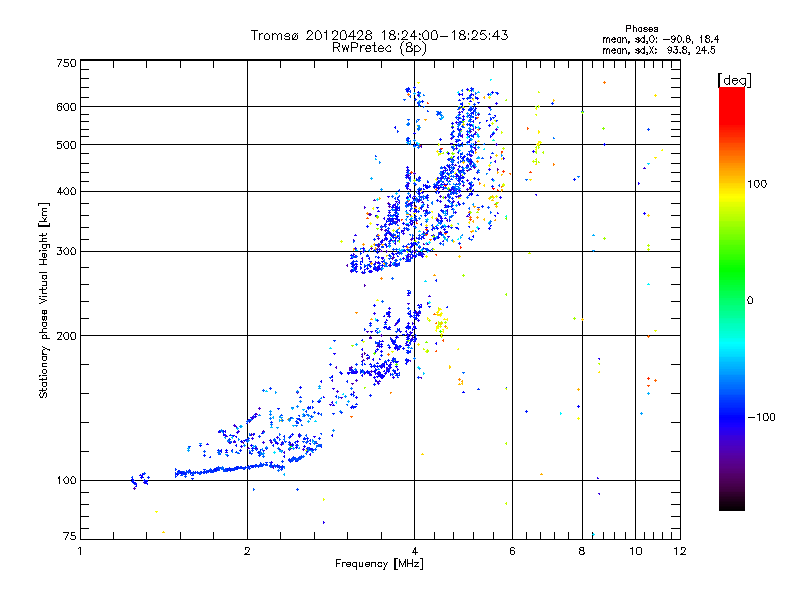Click the 'Stationary phase Virtual Height [km]' y-axis label
Viewport: 800px width, 600px height.
(x=44, y=300)
